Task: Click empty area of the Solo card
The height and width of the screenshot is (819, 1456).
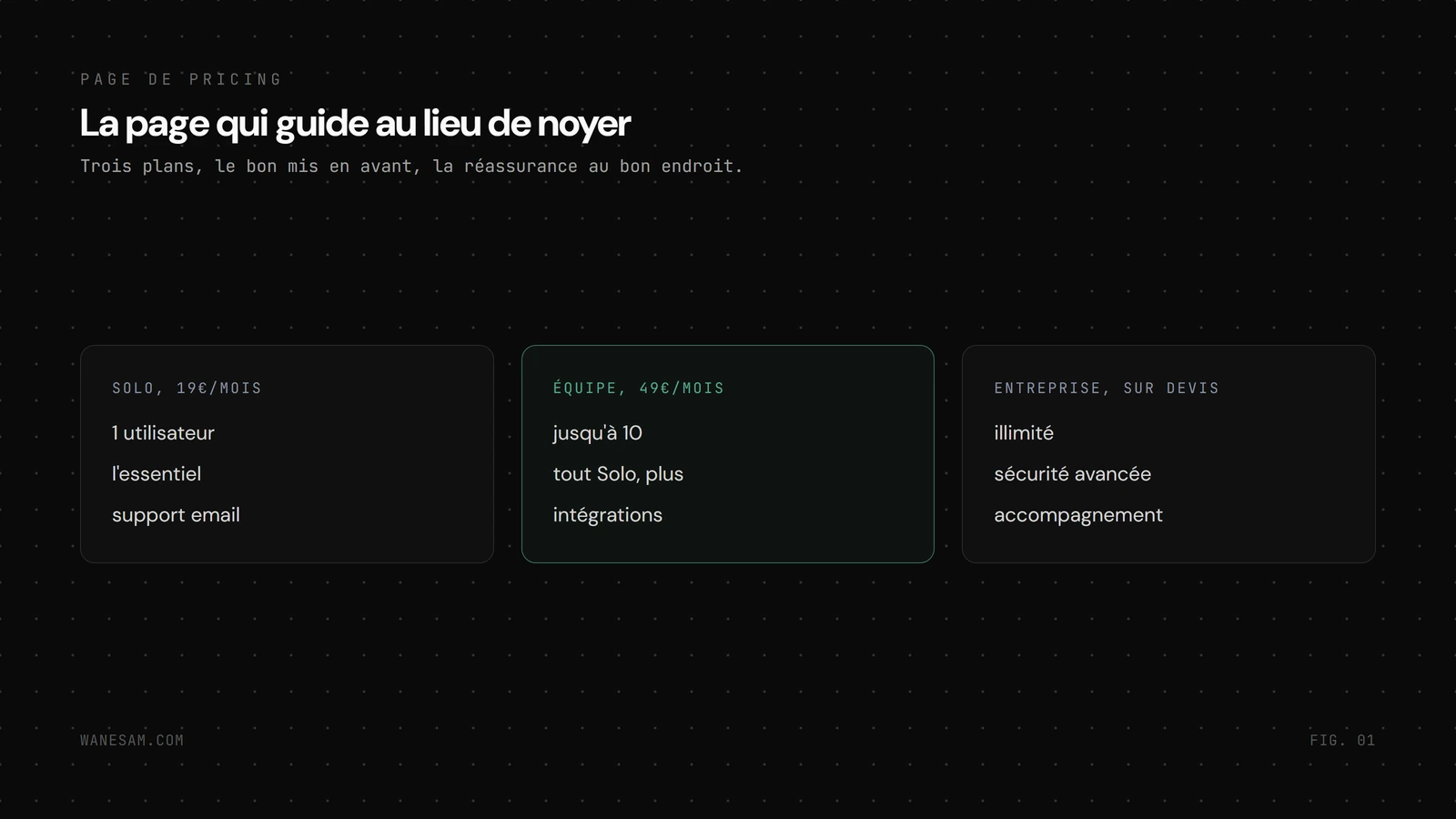Action: [x=382, y=473]
